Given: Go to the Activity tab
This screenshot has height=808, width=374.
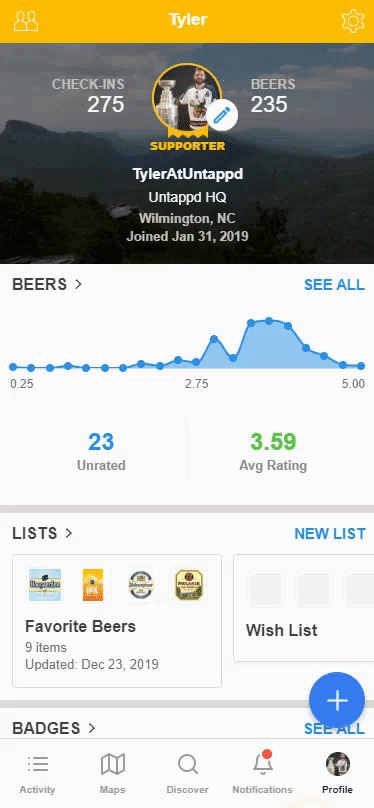Looking at the screenshot, I should coord(38,773).
